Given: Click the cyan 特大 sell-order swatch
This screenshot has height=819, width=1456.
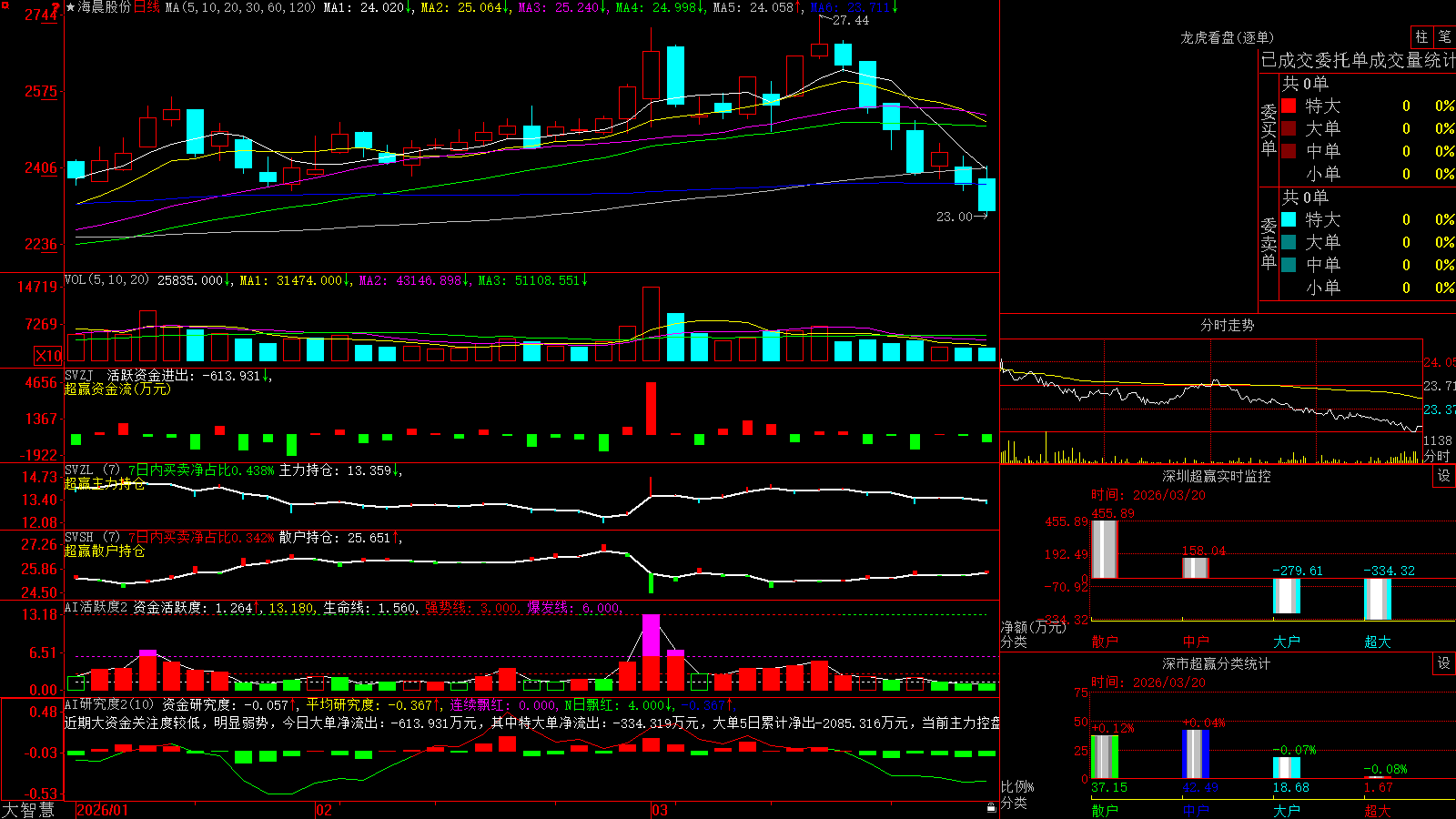Looking at the screenshot, I should point(1289,219).
